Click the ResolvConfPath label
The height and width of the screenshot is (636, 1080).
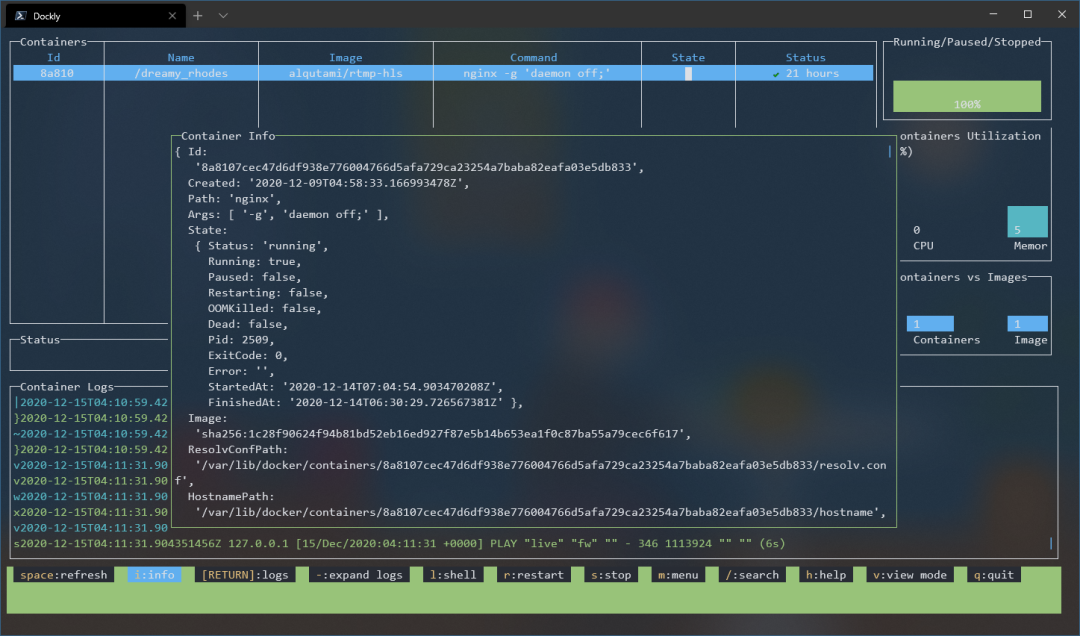click(x=238, y=449)
